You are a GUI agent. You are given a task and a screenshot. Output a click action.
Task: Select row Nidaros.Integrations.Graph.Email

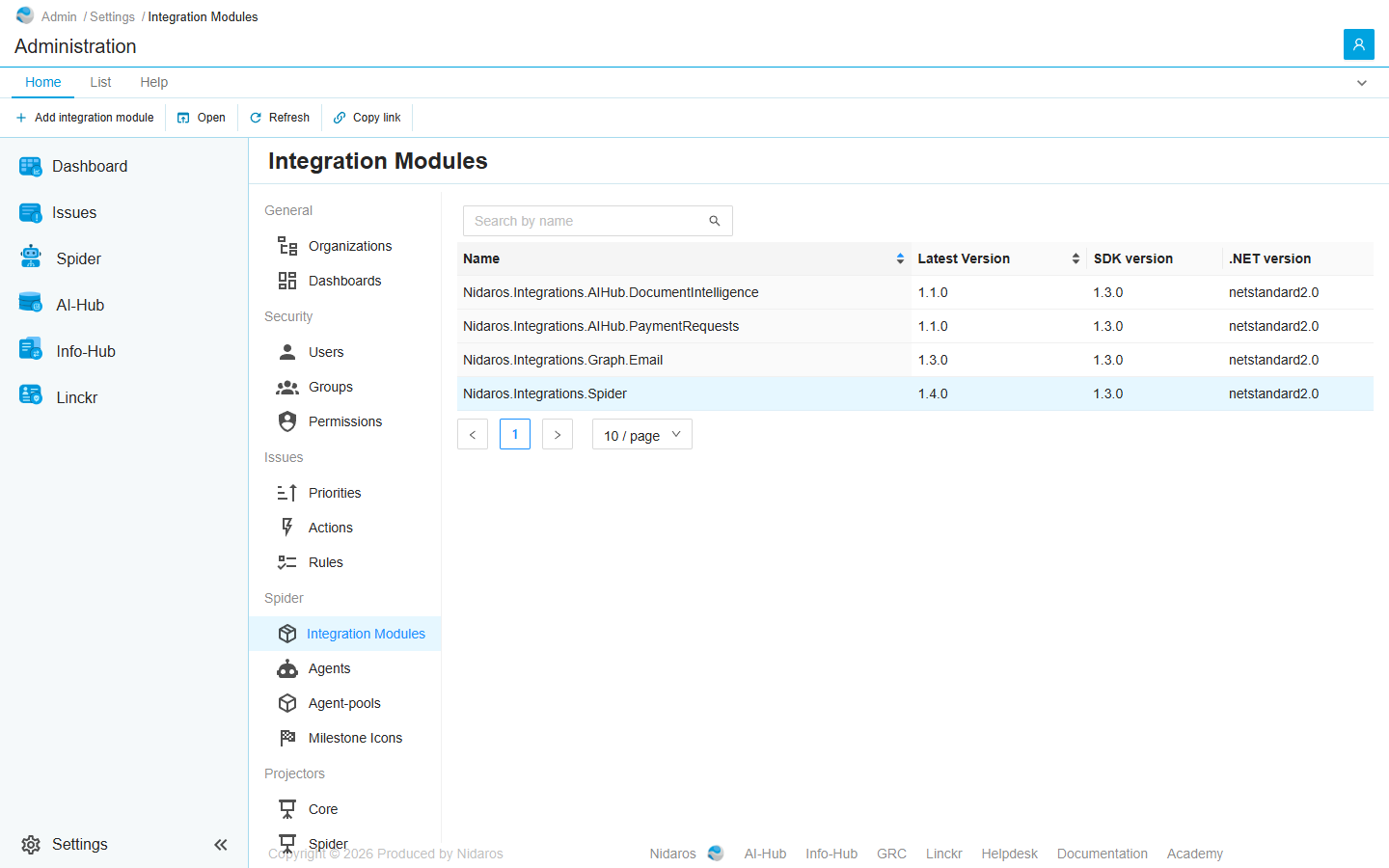pos(915,360)
